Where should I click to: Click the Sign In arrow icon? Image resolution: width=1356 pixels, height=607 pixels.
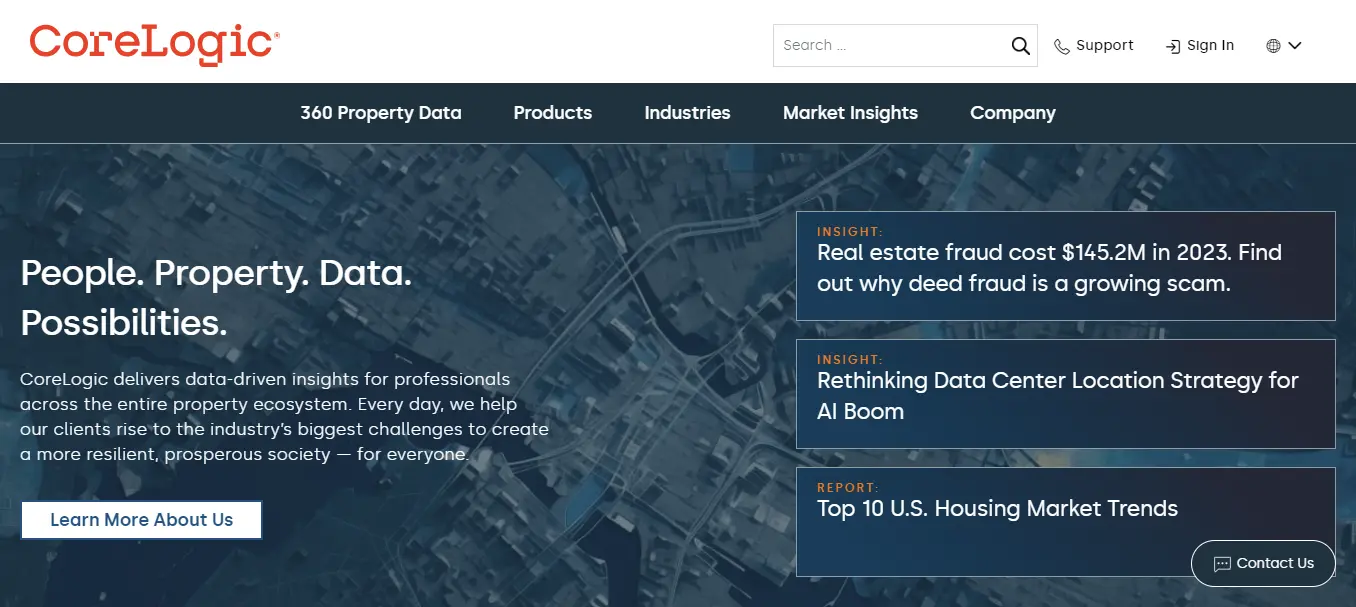(1173, 46)
